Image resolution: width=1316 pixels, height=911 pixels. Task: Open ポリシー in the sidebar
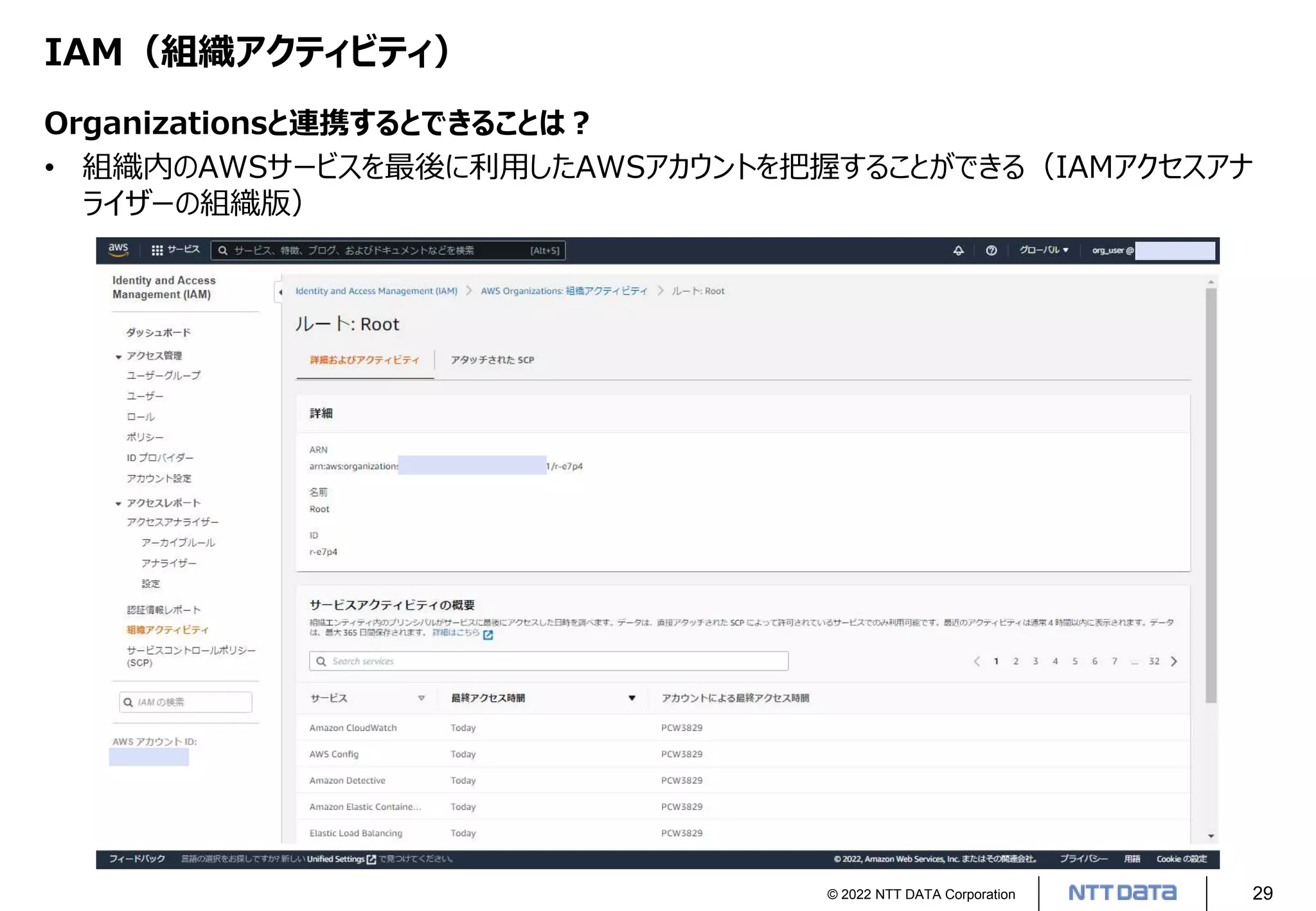coord(145,437)
